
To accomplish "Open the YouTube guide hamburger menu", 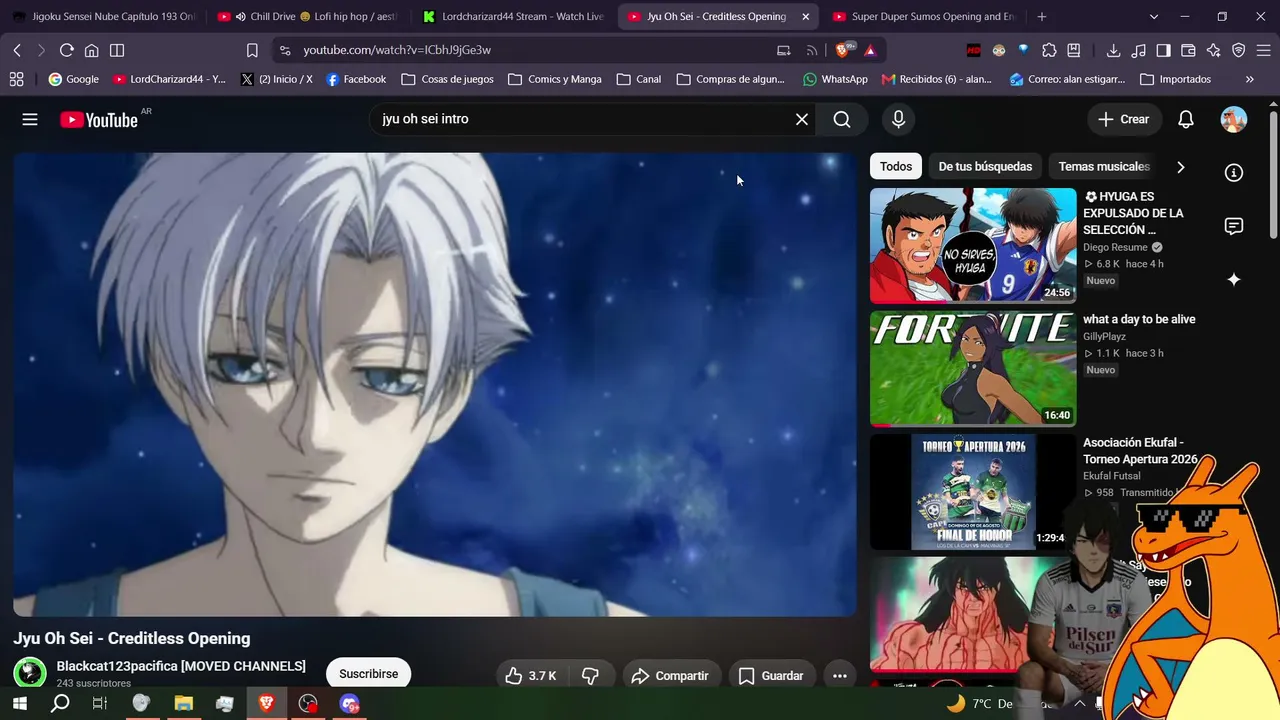I will pyautogui.click(x=30, y=119).
